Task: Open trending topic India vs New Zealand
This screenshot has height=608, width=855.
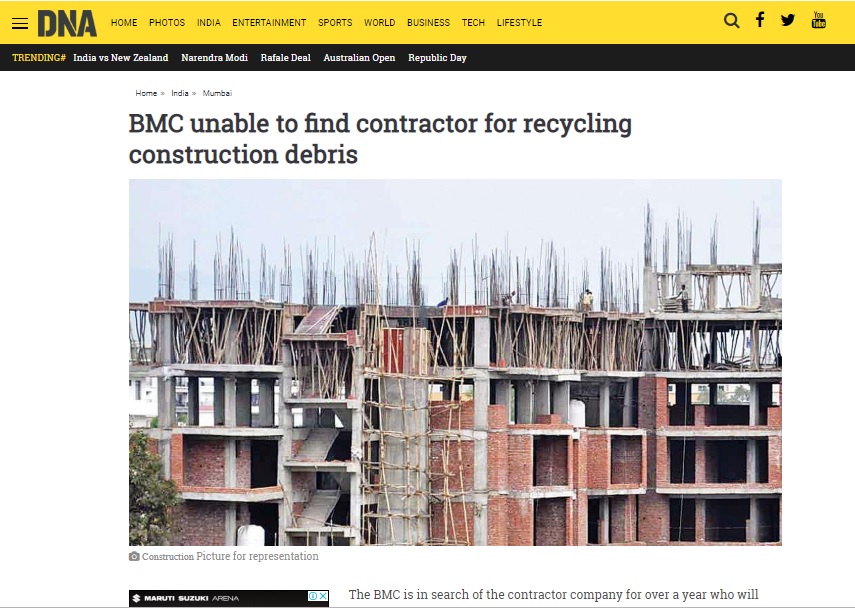Action: point(121,58)
